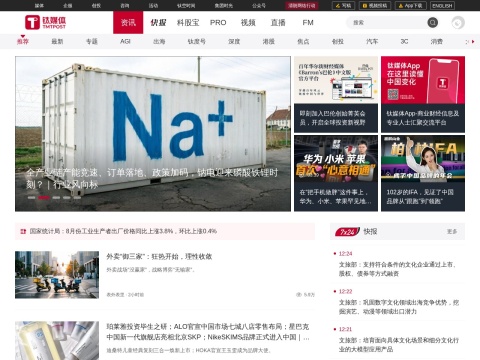
Task: Open 活动 link in top bar
Action: pyautogui.click(x=153, y=6)
